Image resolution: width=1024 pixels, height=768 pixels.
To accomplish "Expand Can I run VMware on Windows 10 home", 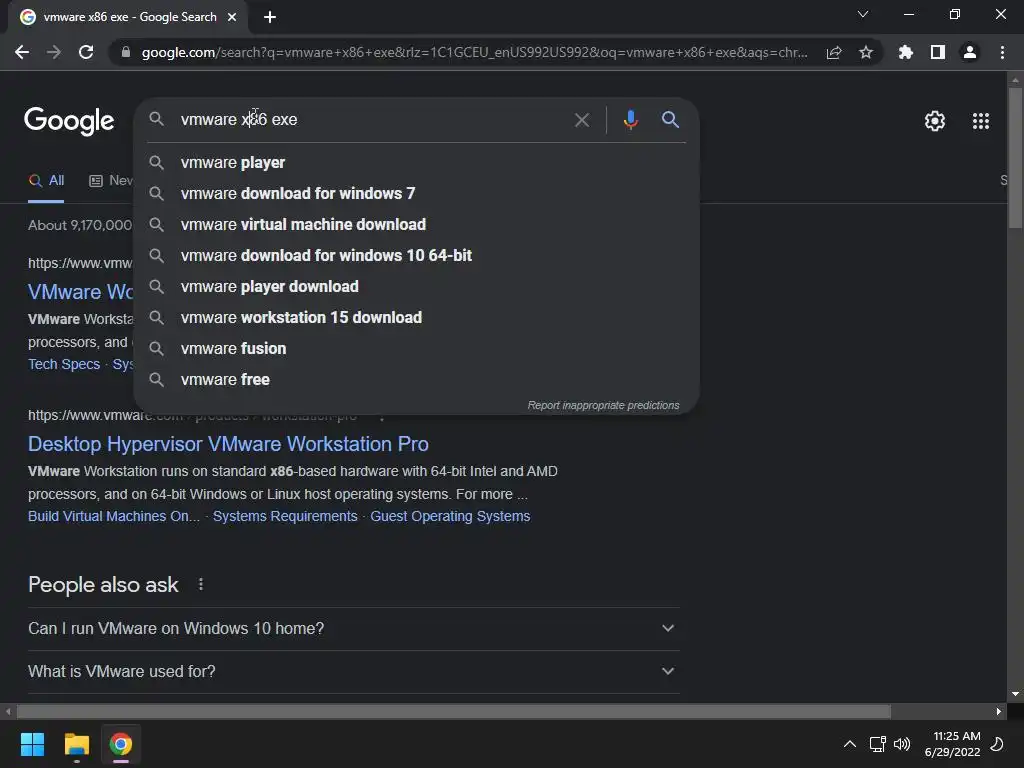I will 353,628.
